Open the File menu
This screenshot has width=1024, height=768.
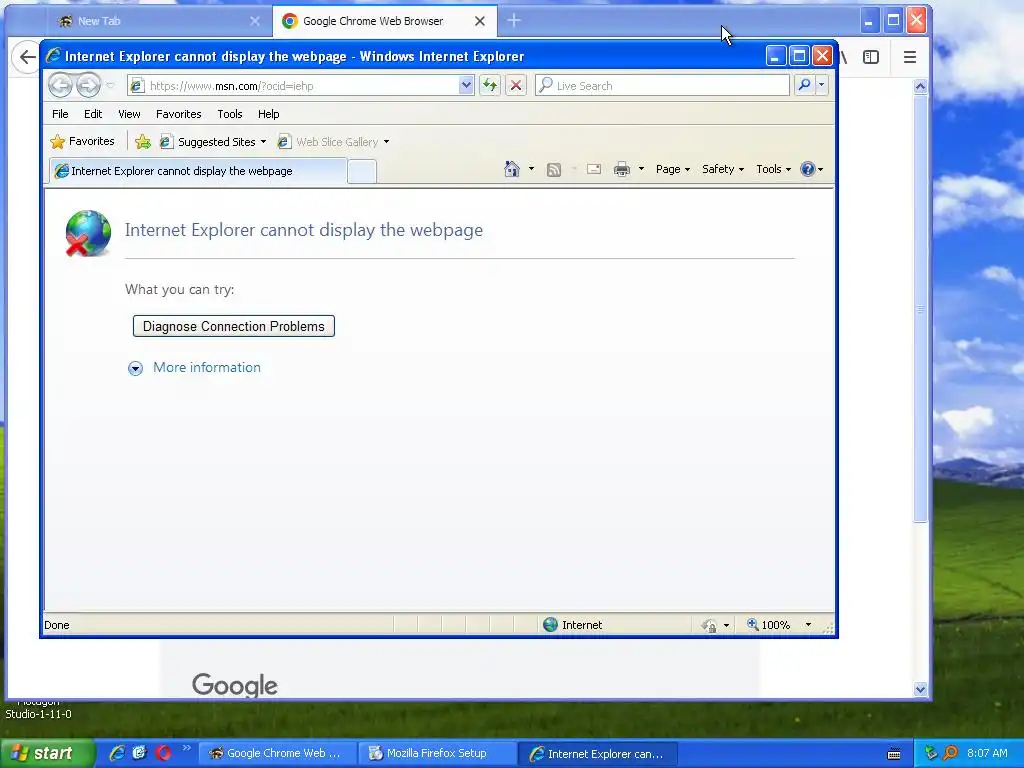coord(60,114)
